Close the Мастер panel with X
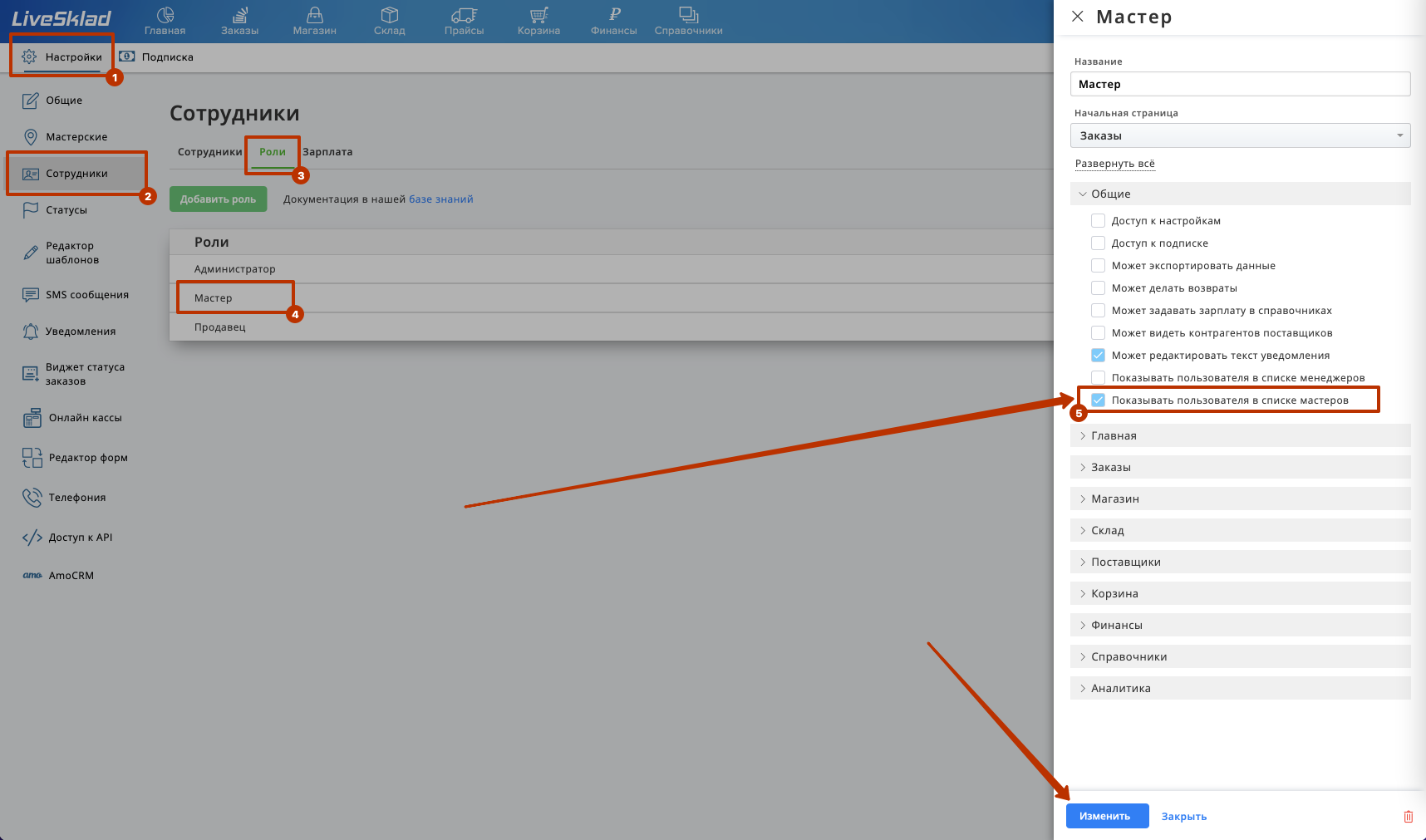 (1078, 17)
